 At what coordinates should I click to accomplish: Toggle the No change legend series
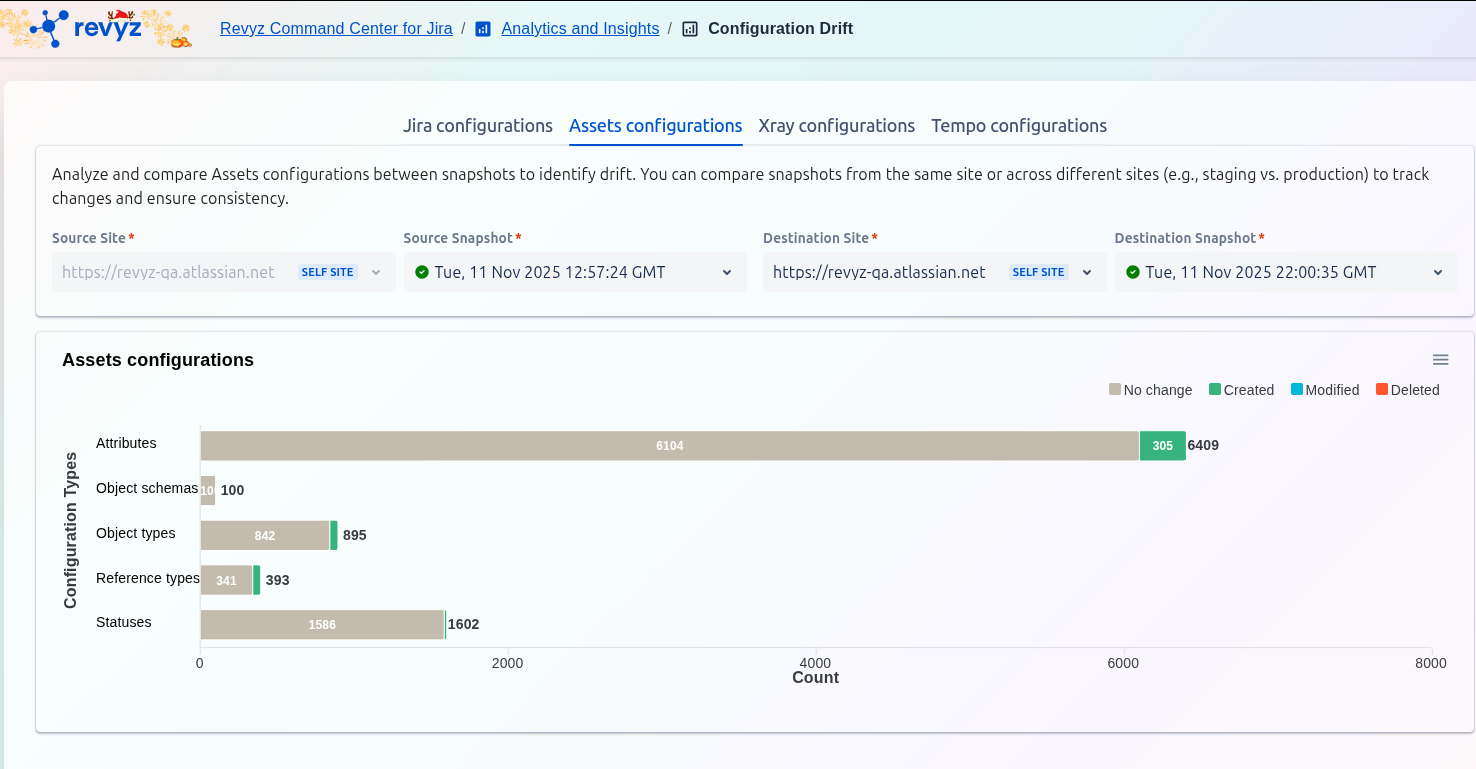pos(1150,390)
